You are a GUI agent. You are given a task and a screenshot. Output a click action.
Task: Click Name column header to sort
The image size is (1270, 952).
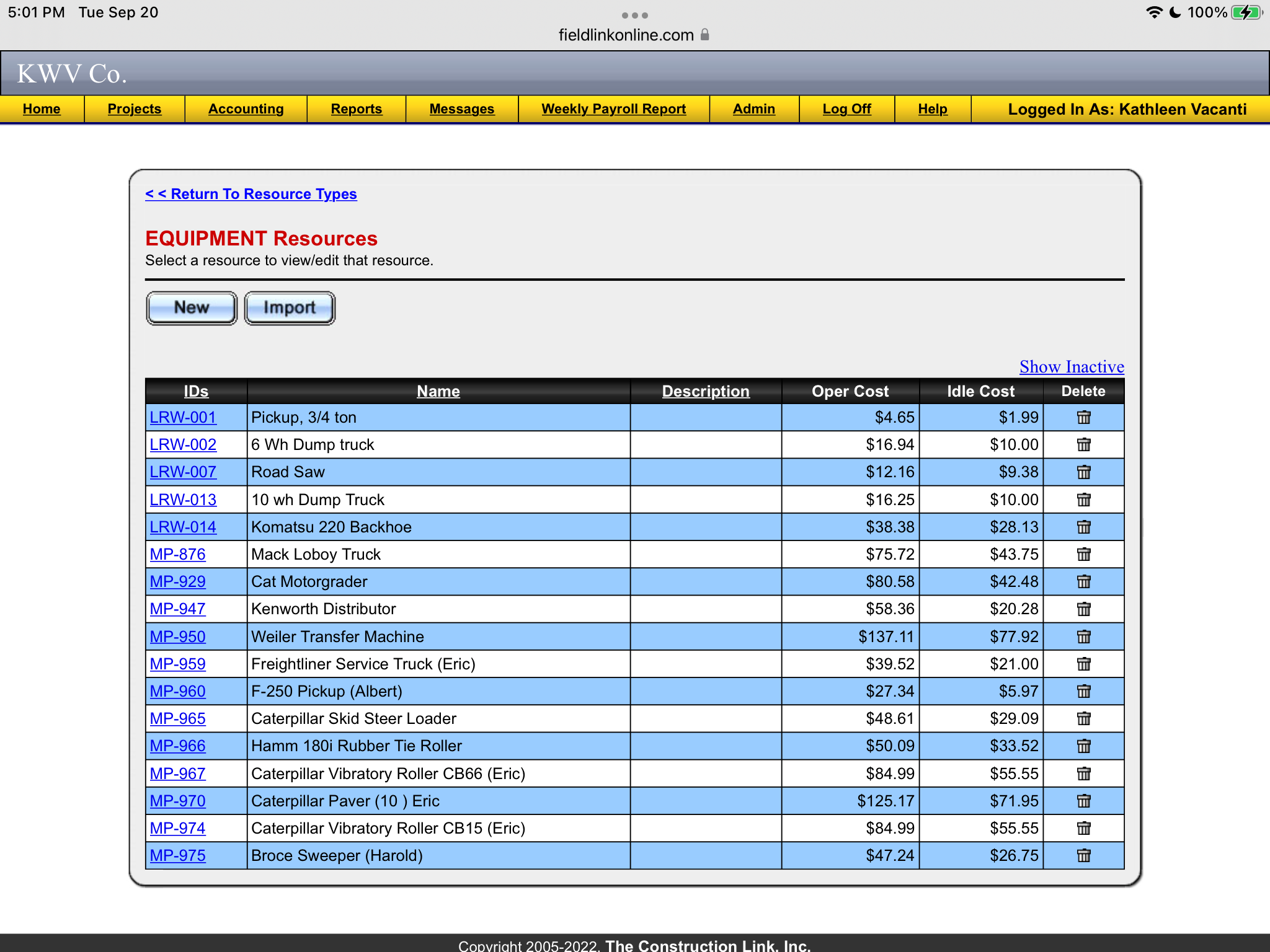[438, 390]
